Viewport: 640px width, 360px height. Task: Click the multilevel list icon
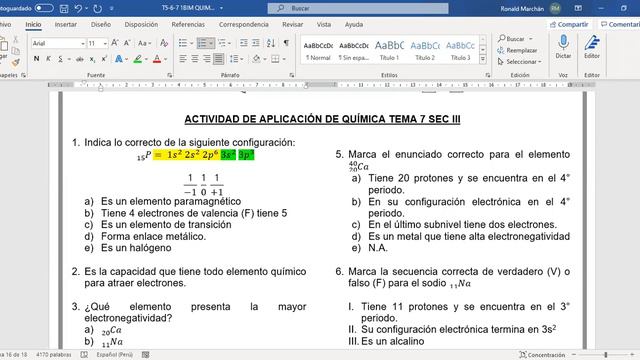222,43
